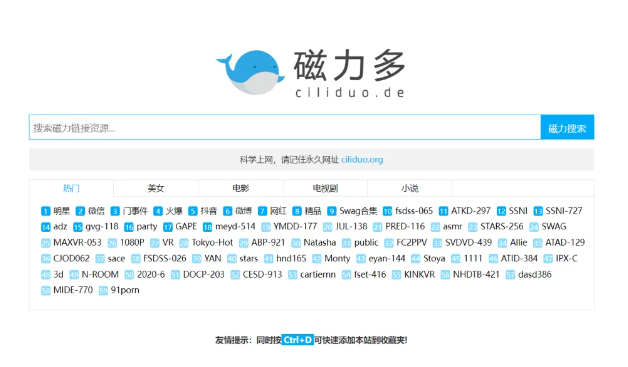Click the number 30 badge beside Natasha
This screenshot has height=367, width=628.
click(x=296, y=243)
